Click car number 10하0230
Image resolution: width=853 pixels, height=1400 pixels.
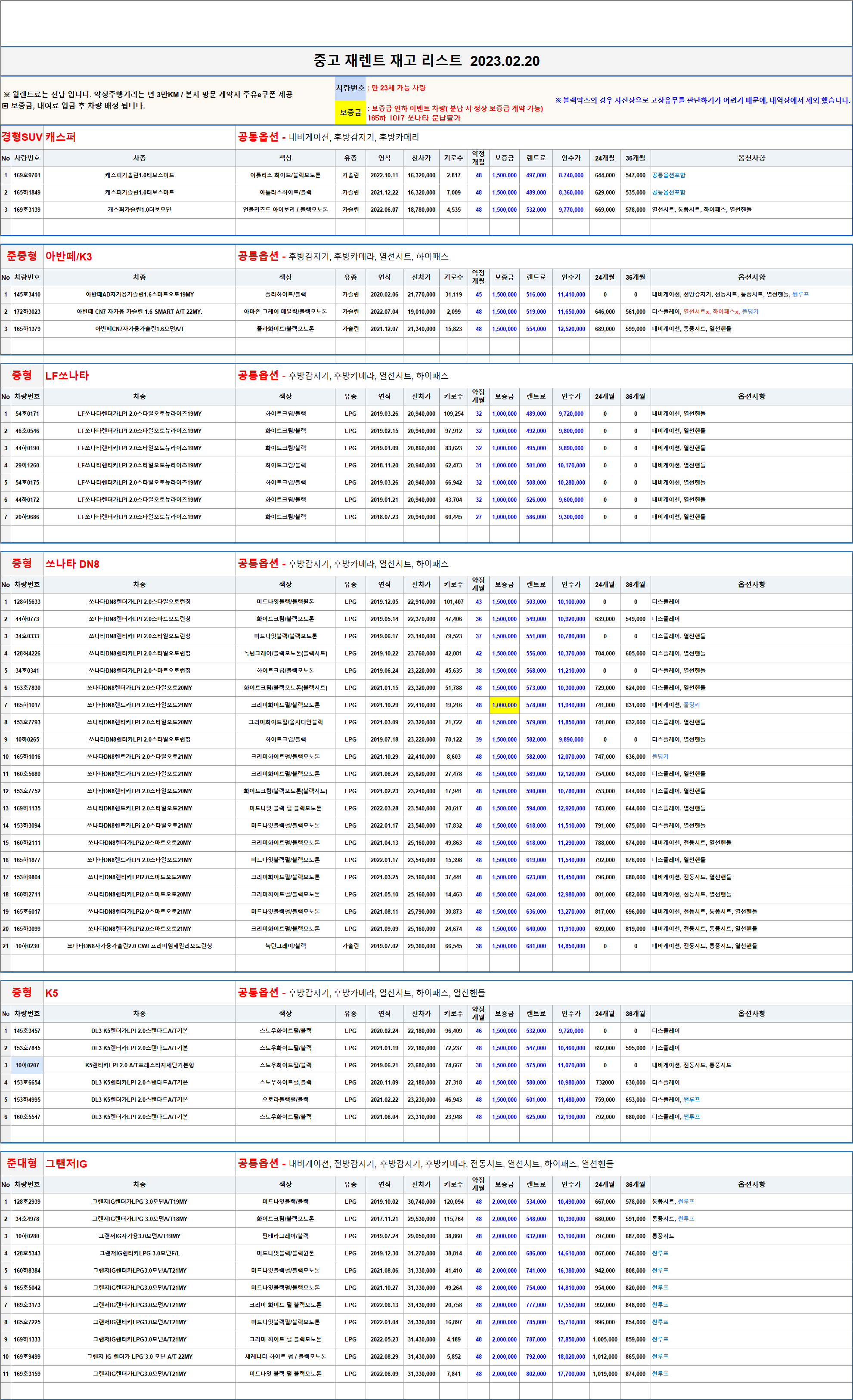coord(27,946)
